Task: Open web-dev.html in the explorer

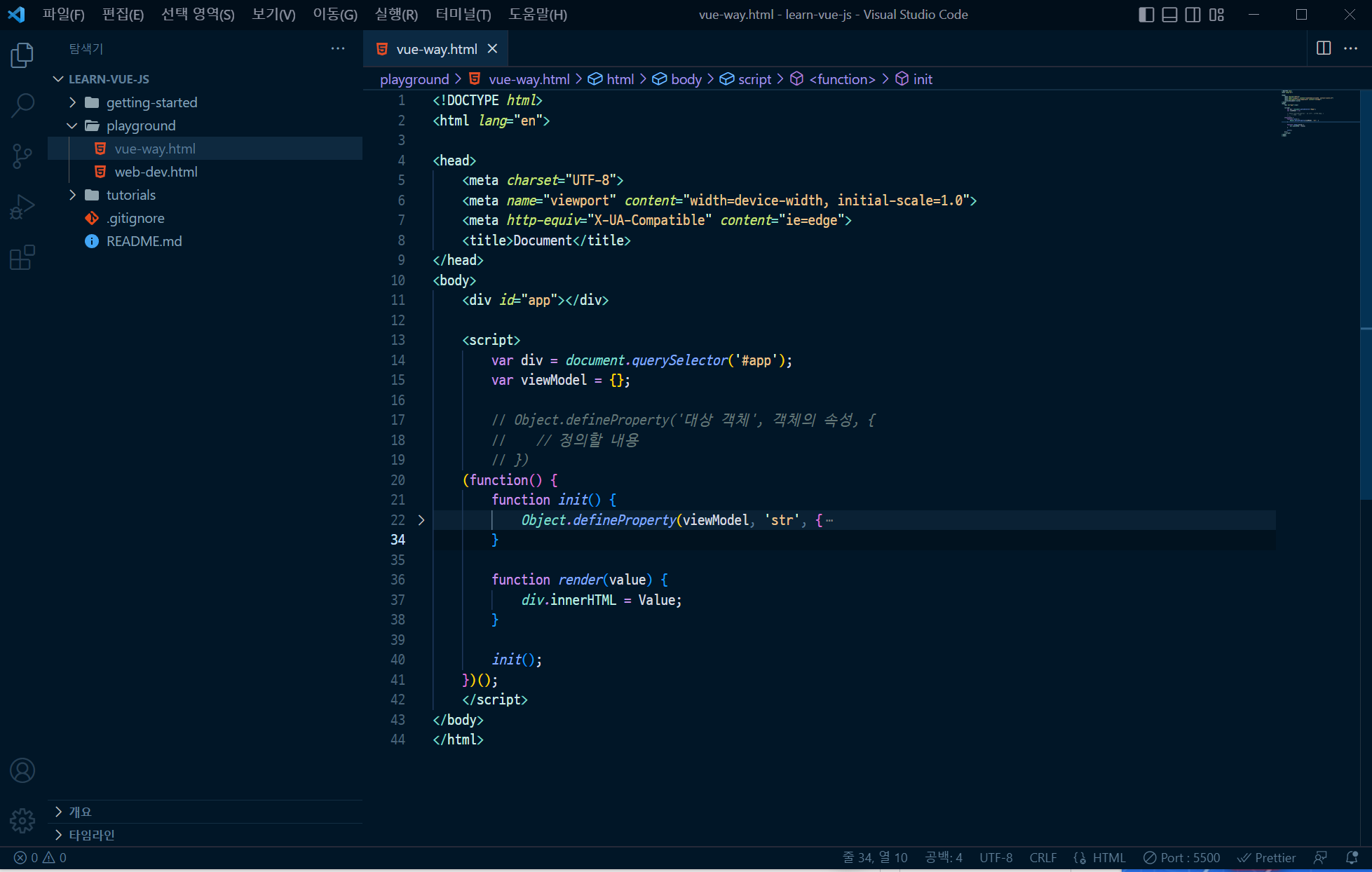Action: click(x=205, y=172)
